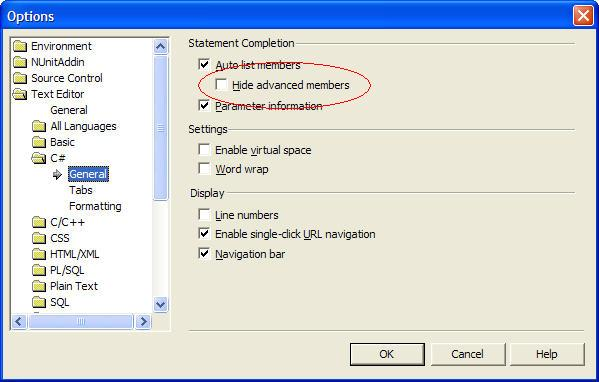This screenshot has height=382, width=599.
Task: Click the Cancel button
Action: (468, 354)
